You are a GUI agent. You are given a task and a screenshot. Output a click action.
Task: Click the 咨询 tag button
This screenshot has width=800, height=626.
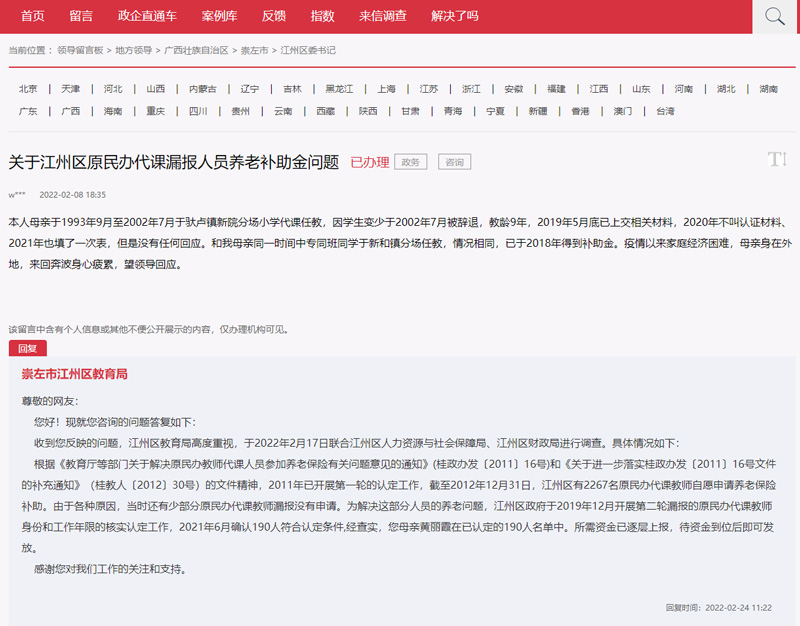click(454, 162)
